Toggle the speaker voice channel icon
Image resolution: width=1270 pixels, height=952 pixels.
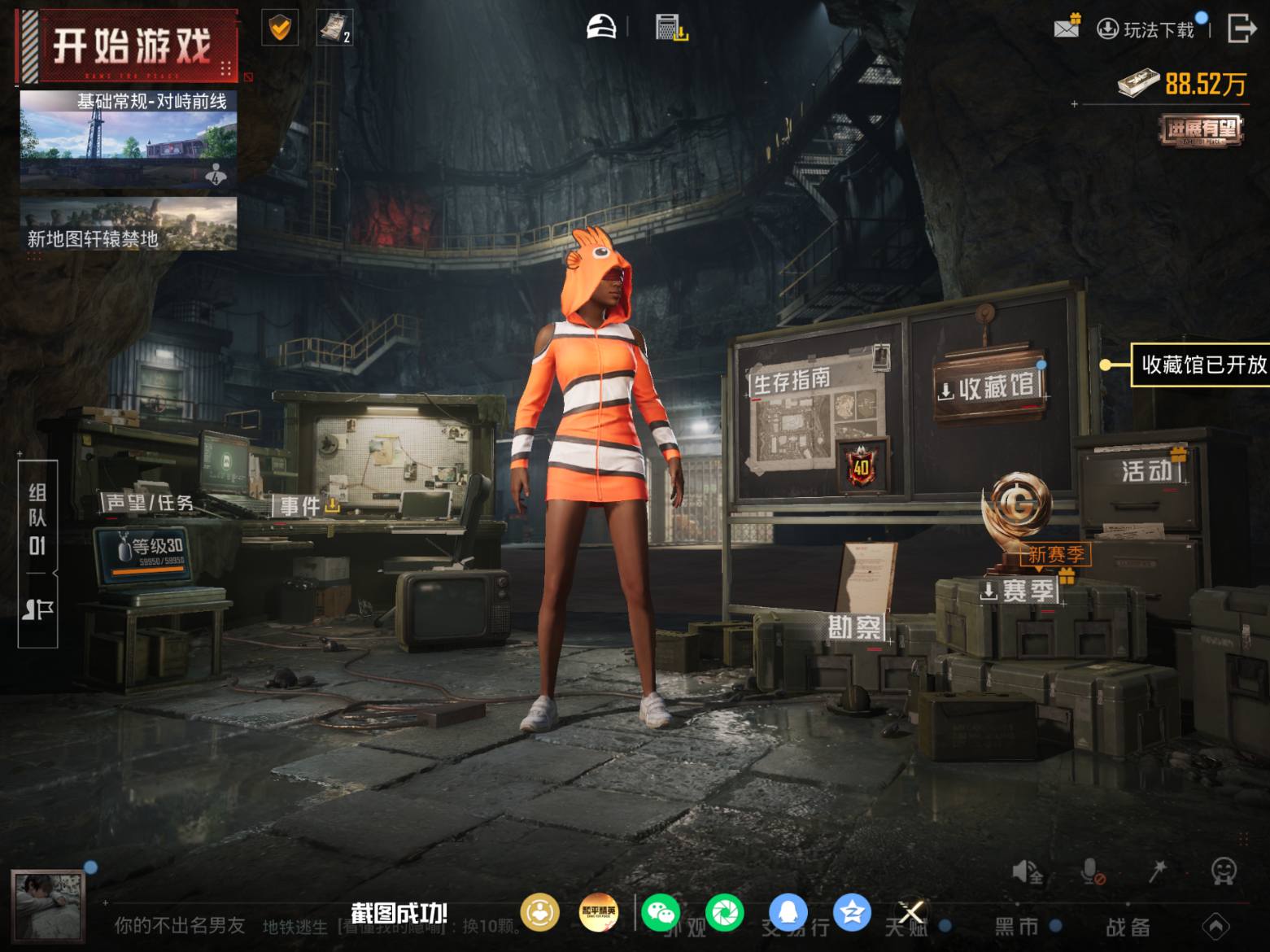pos(1027,872)
